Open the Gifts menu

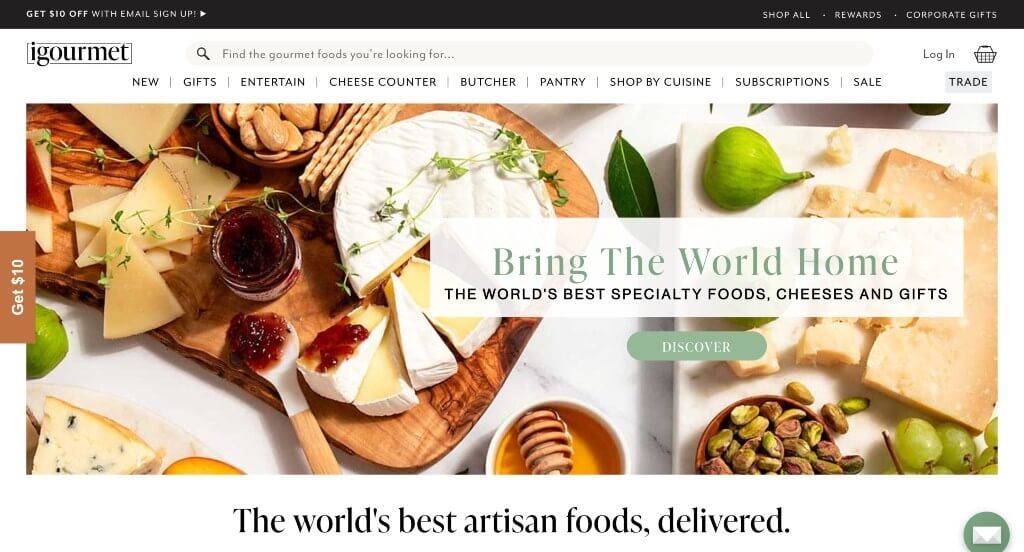pyautogui.click(x=200, y=82)
